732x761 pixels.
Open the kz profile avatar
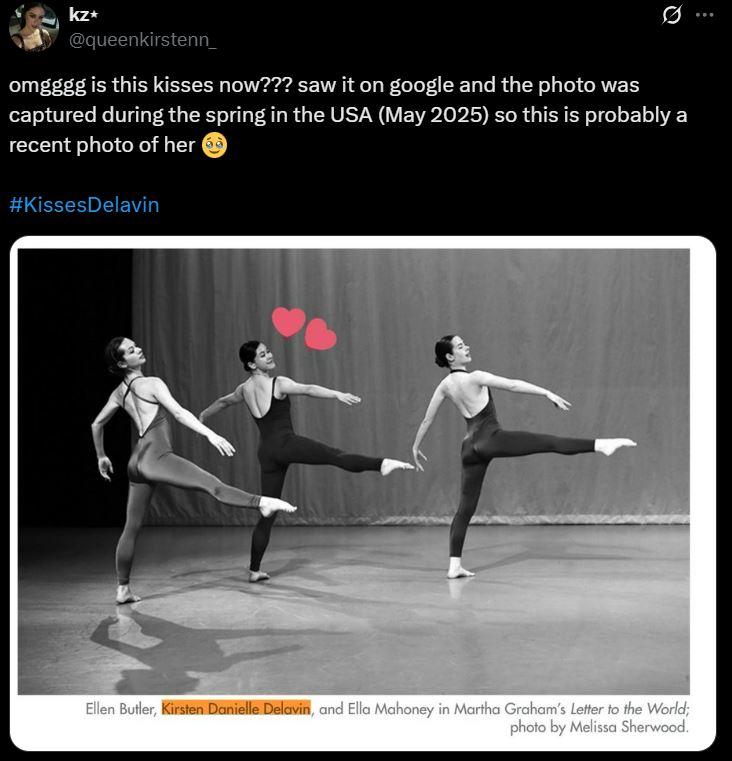[33, 26]
